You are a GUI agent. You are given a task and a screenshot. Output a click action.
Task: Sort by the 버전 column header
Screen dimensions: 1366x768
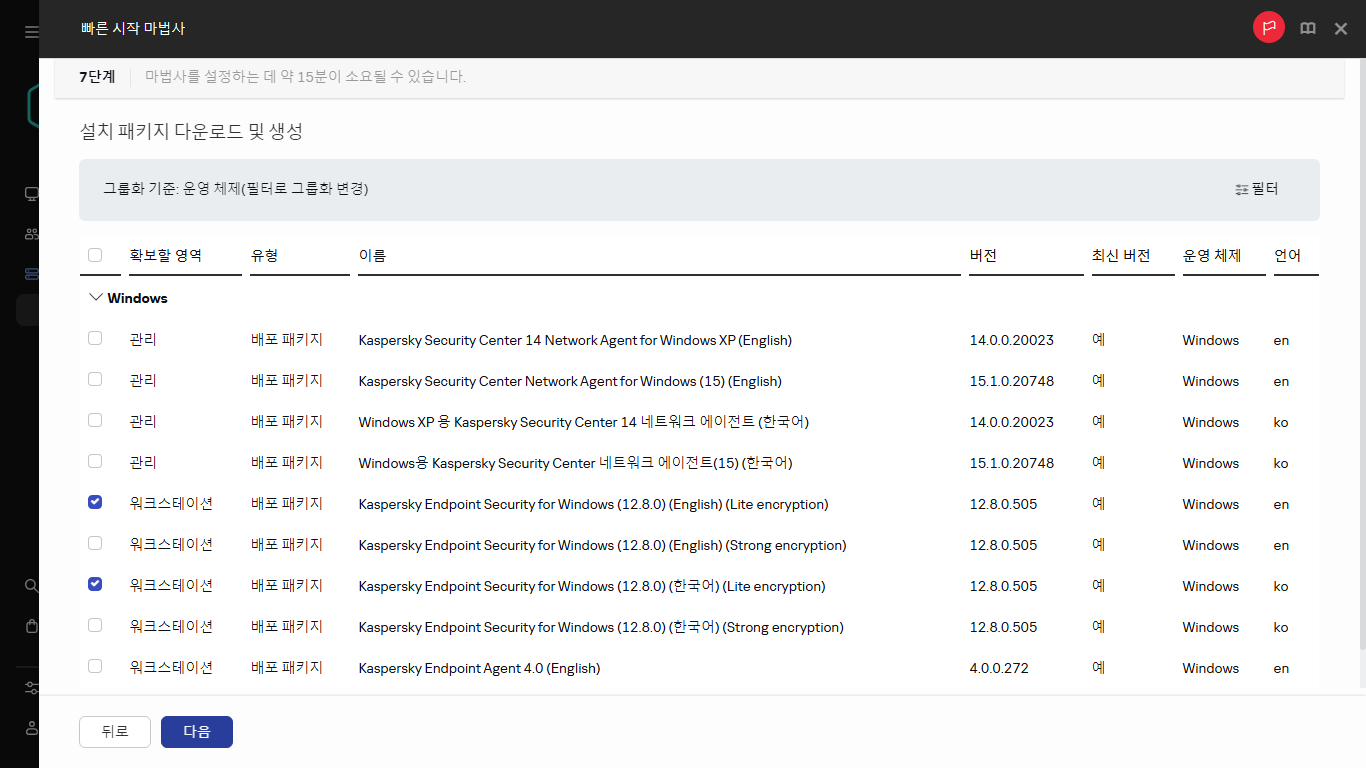(x=983, y=256)
